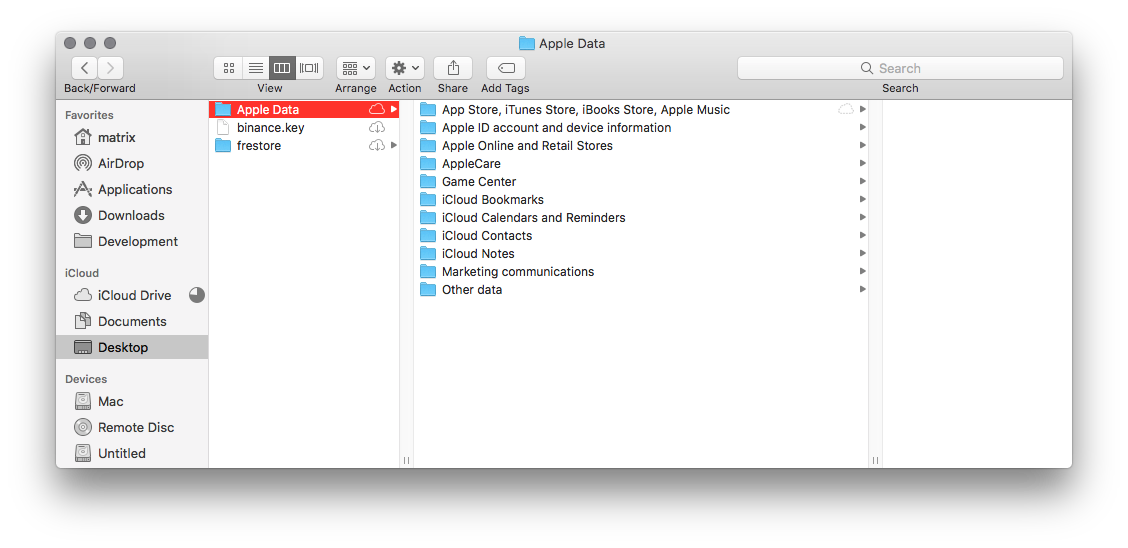Click cloud status icon beside Apple Data

tap(377, 109)
